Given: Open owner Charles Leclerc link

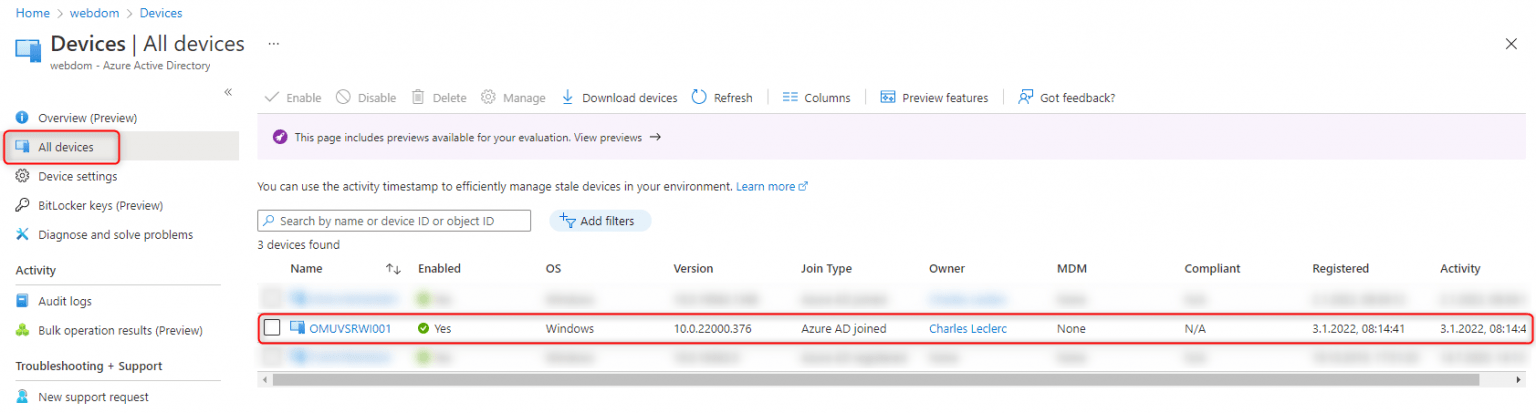Looking at the screenshot, I should pyautogui.click(x=969, y=328).
